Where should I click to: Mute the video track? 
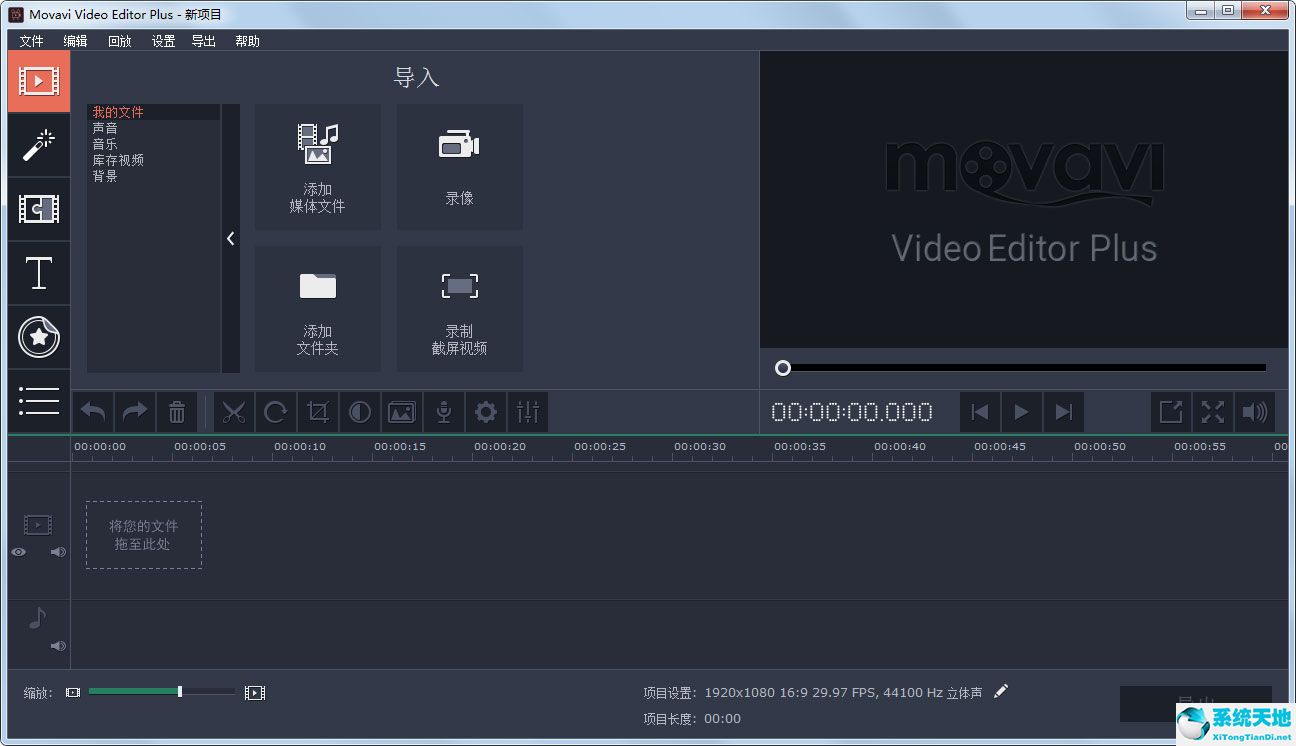tap(58, 552)
